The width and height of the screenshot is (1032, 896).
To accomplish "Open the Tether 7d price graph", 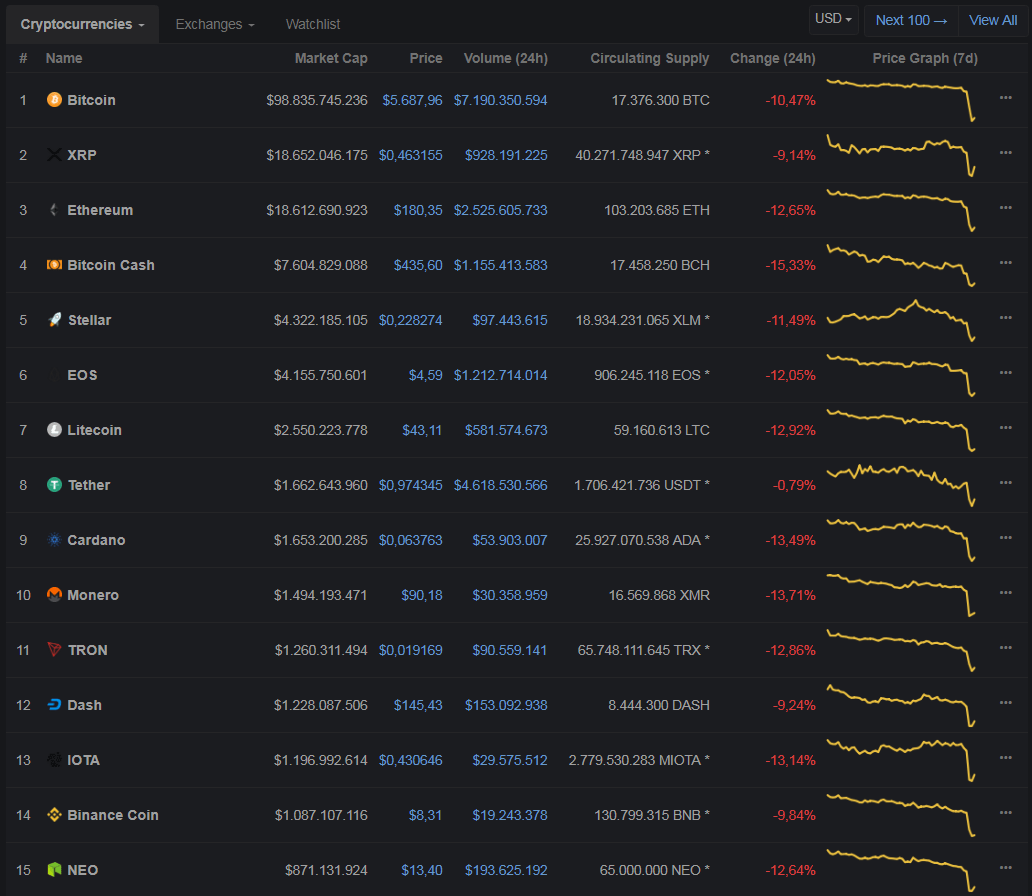I will (901, 485).
